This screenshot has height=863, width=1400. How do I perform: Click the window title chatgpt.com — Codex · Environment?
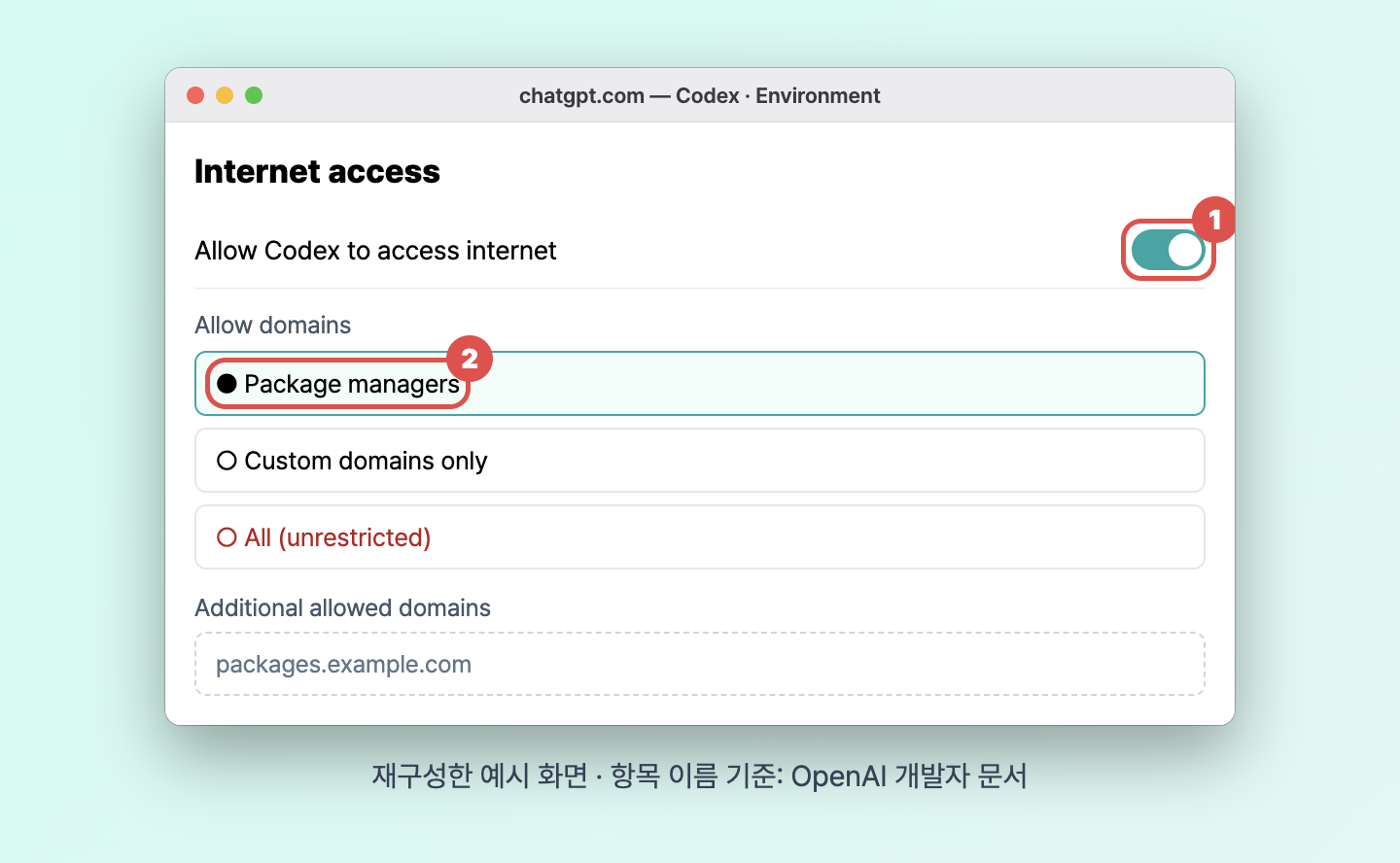pos(699,95)
